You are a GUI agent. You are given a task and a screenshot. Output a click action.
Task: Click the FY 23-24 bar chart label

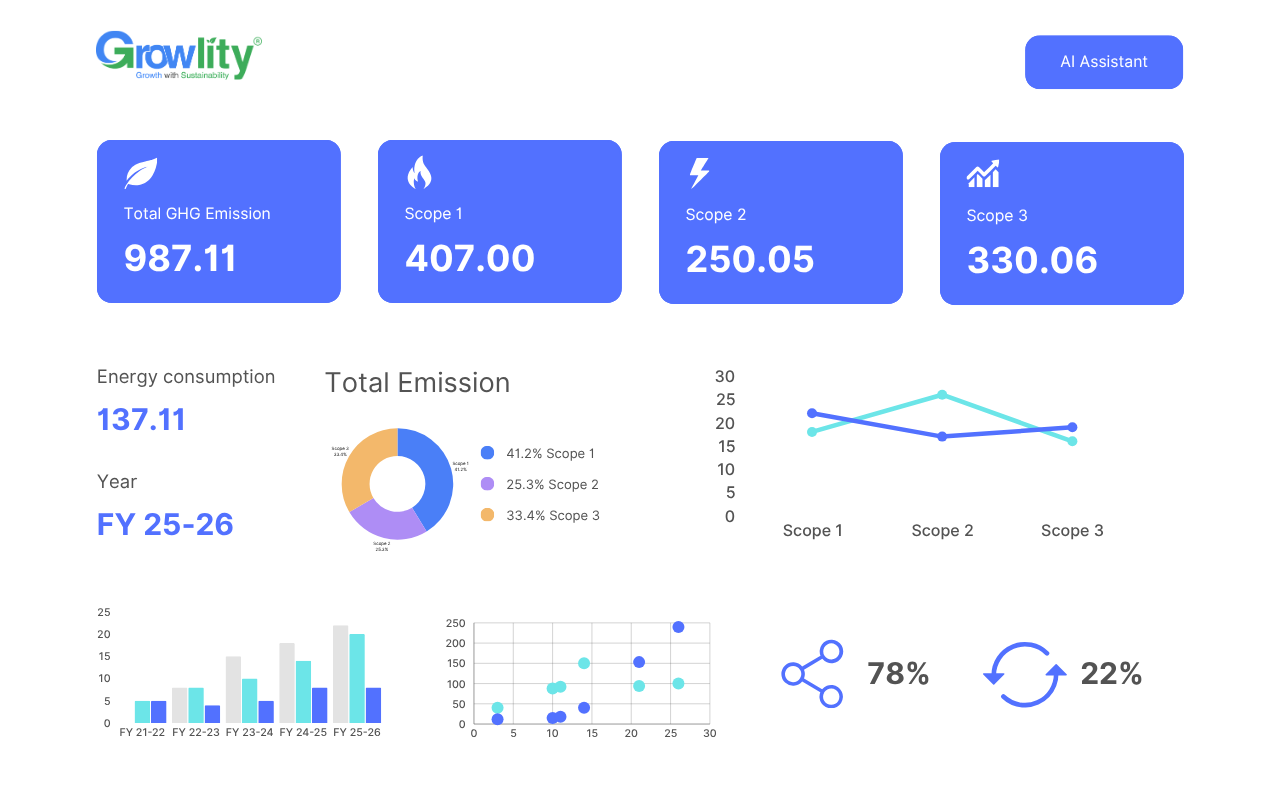click(x=249, y=732)
